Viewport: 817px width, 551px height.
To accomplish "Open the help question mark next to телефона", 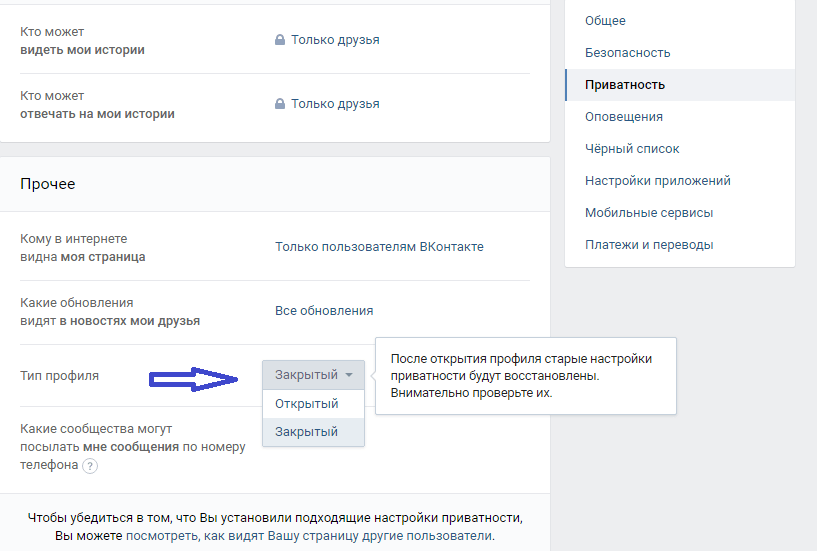I will (90, 466).
